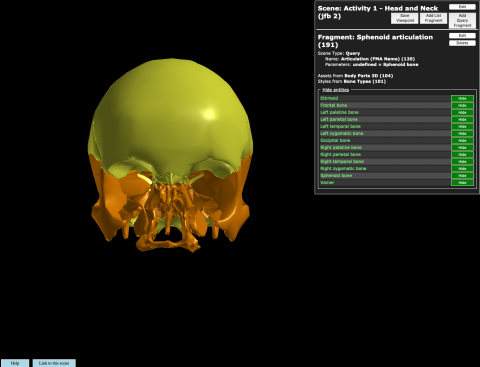The height and width of the screenshot is (367, 480).
Task: Select the Vomer label
Action: [327, 182]
